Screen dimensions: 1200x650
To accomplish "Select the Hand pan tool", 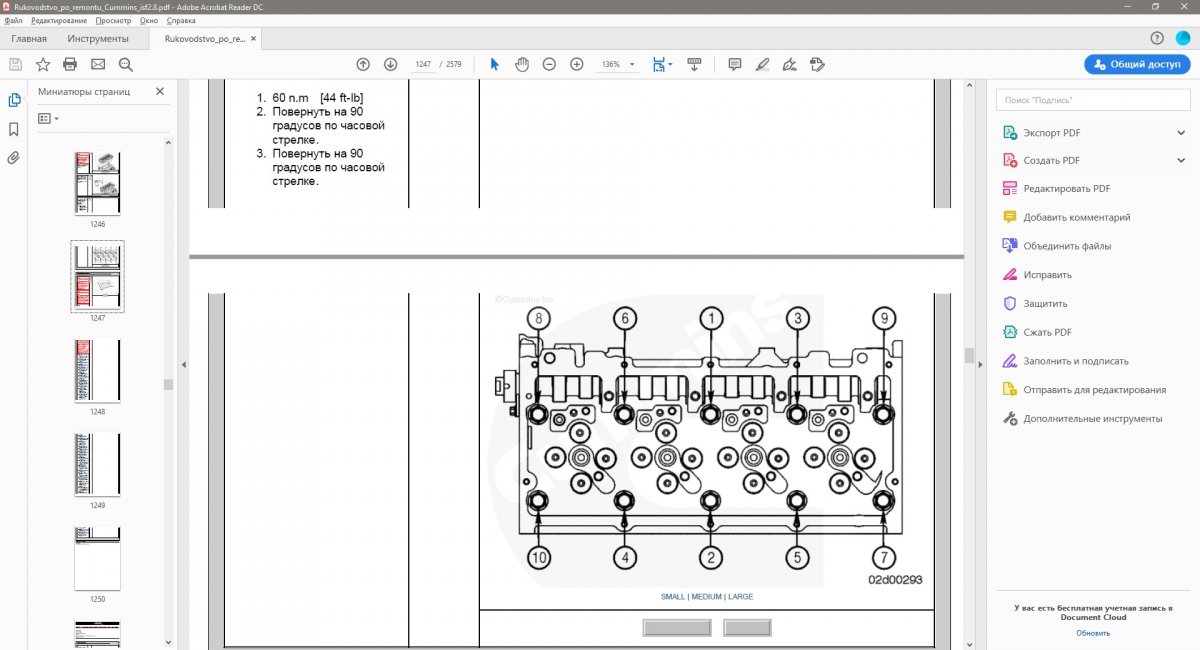I will coord(521,64).
